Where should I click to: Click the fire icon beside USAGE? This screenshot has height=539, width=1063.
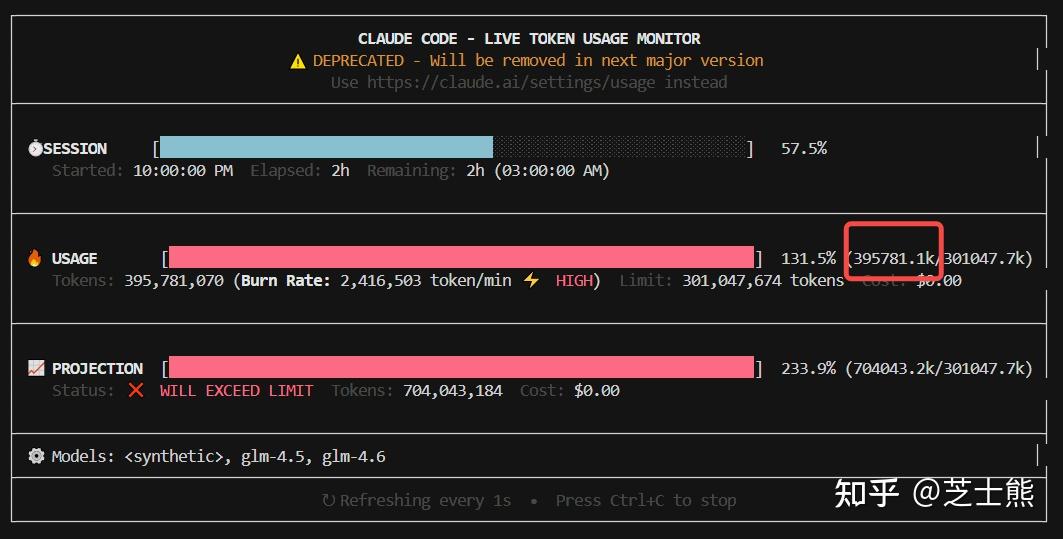[x=35, y=259]
